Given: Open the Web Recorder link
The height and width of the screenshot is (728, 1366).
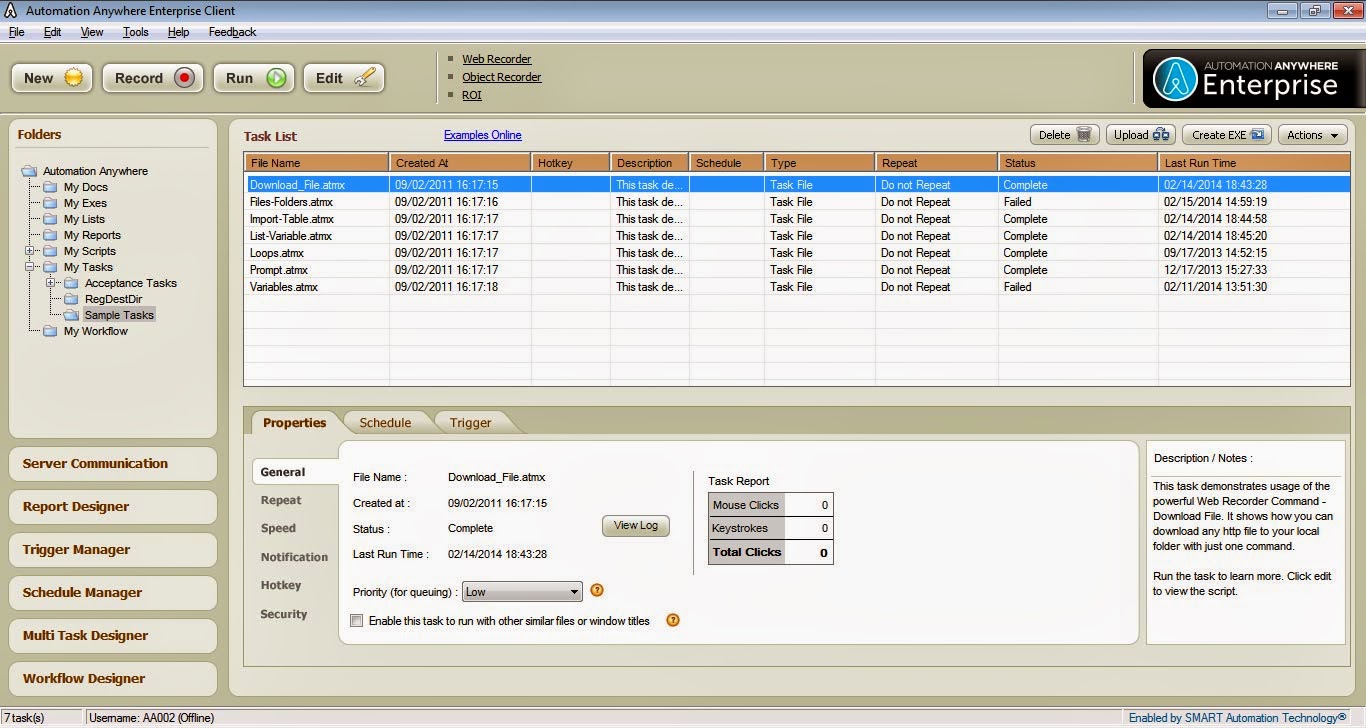Looking at the screenshot, I should [496, 59].
